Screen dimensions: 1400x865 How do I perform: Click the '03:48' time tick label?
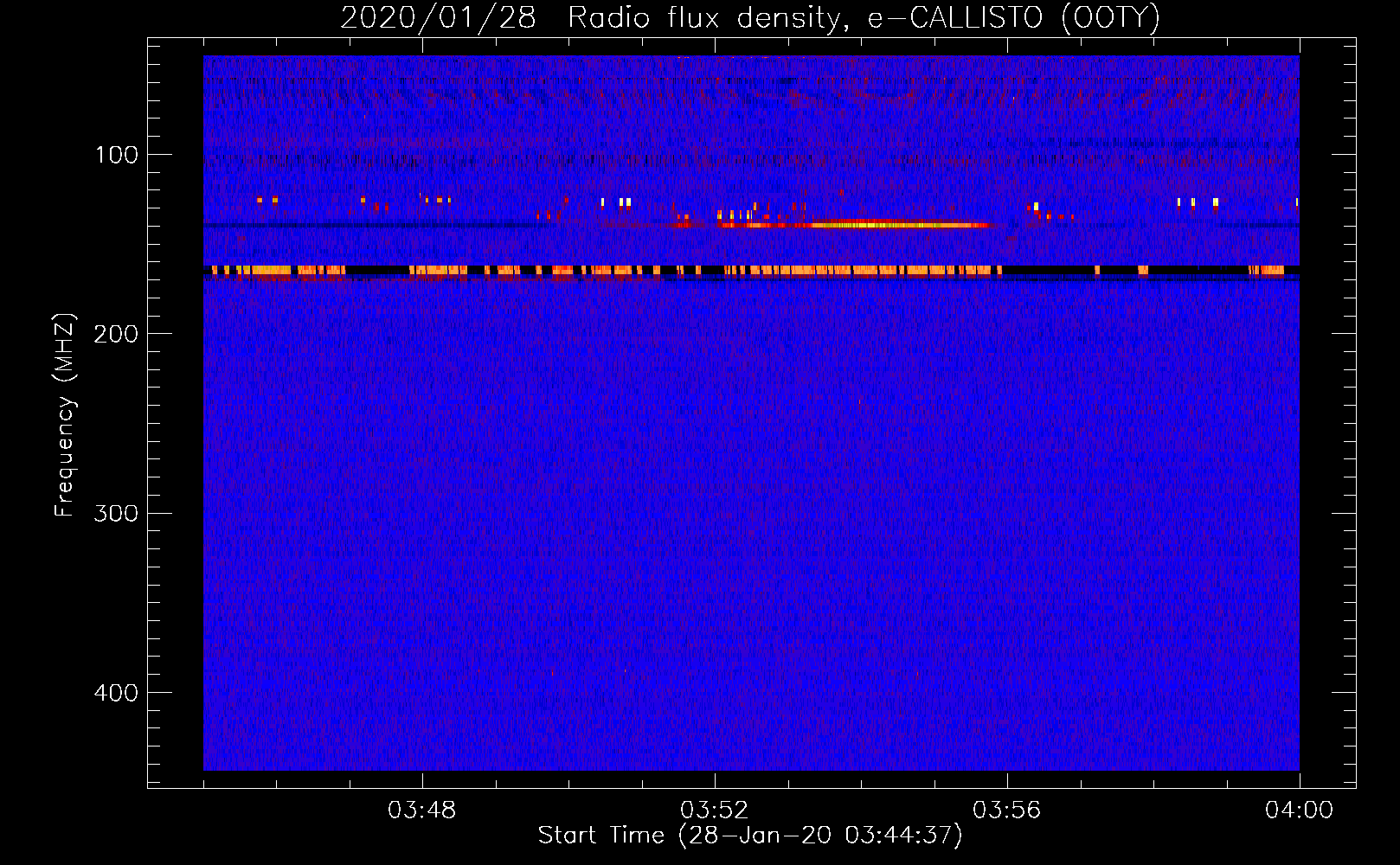(421, 811)
